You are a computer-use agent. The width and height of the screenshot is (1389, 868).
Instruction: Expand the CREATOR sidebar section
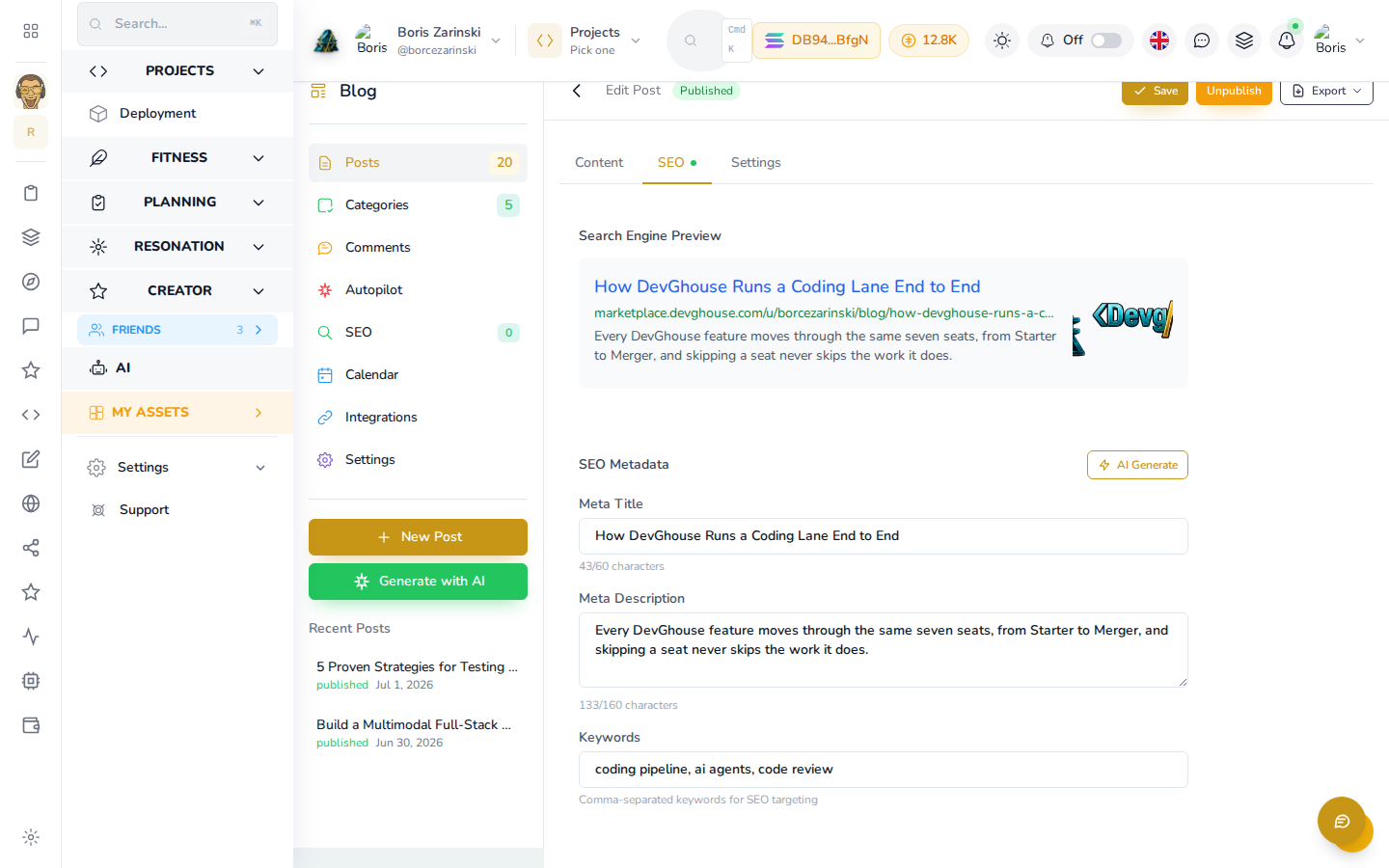click(177, 291)
